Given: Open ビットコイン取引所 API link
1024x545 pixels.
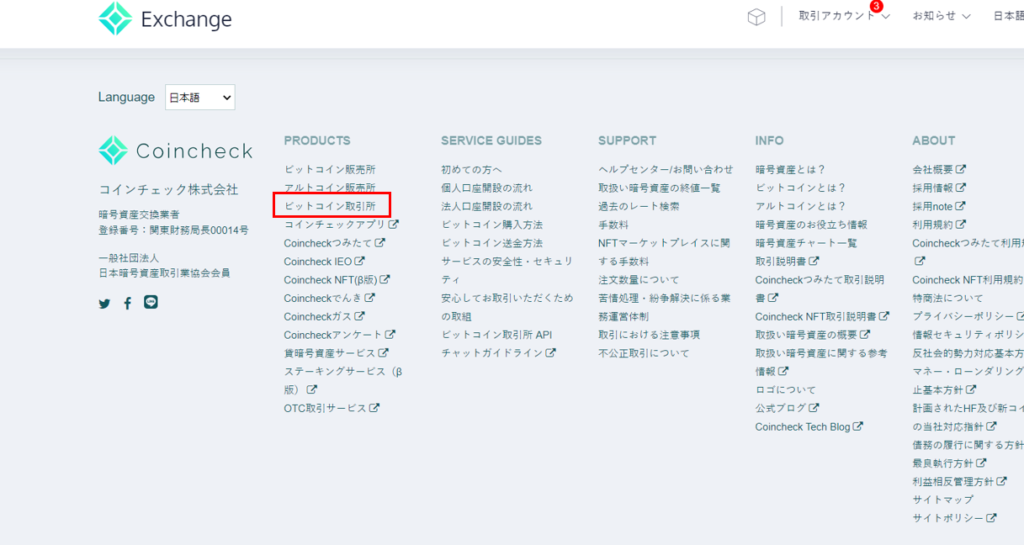Looking at the screenshot, I should coord(496,334).
